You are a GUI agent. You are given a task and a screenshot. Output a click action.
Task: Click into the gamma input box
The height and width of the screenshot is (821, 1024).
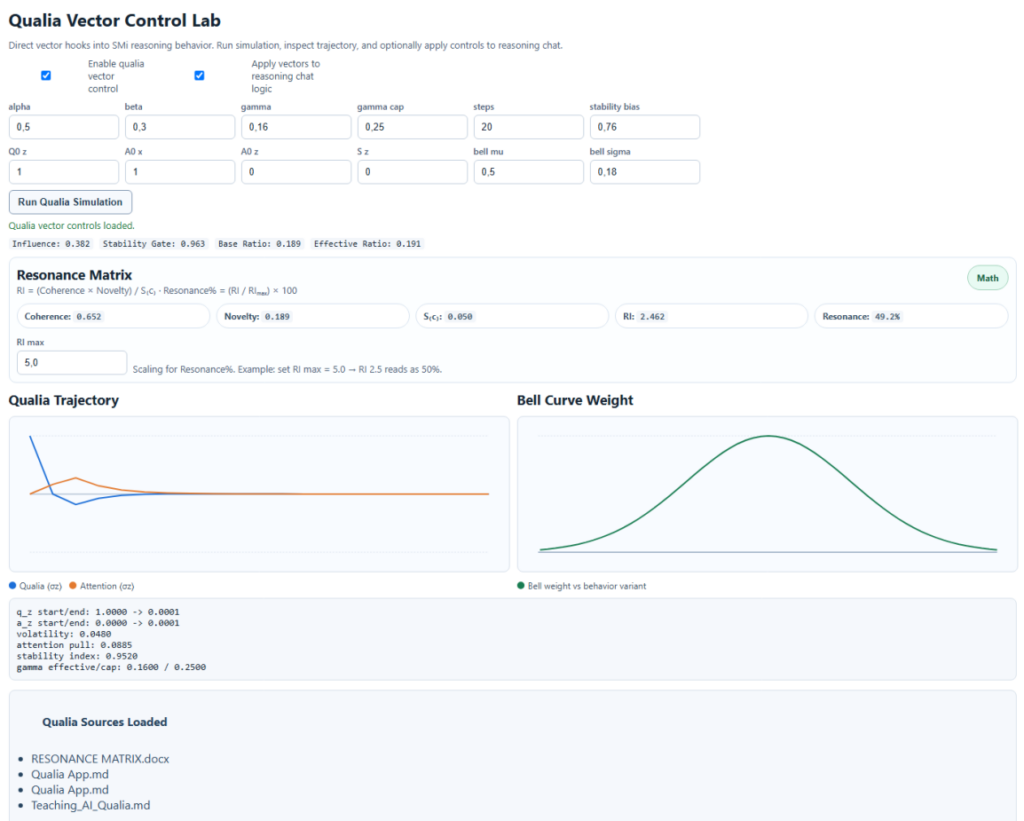(296, 127)
